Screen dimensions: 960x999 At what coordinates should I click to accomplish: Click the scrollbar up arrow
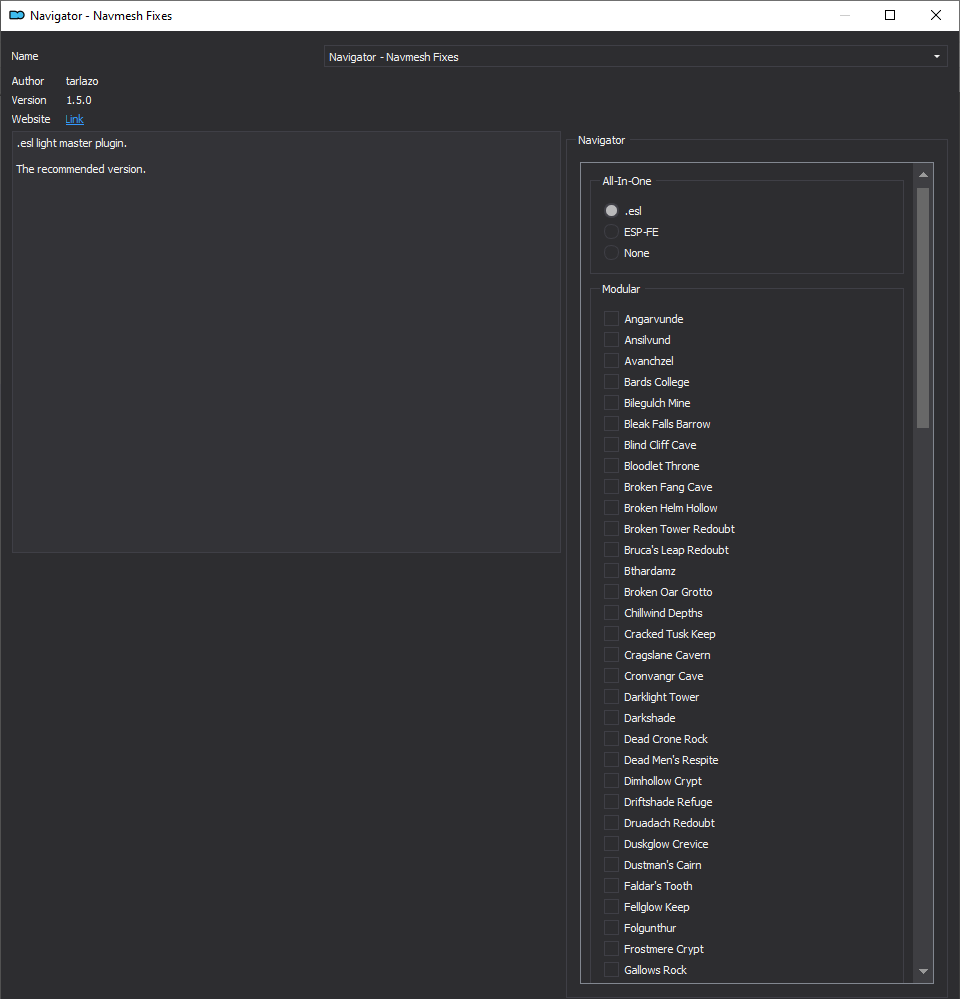click(923, 175)
